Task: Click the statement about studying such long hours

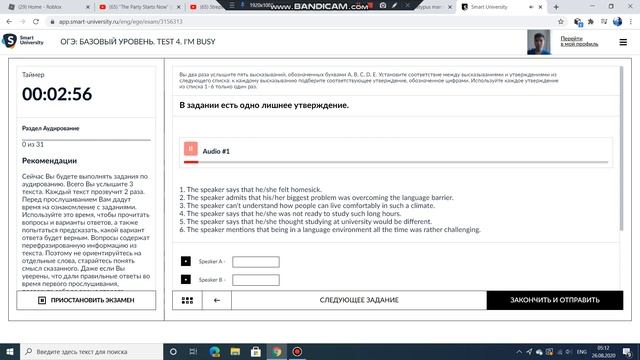Action: coord(290,213)
